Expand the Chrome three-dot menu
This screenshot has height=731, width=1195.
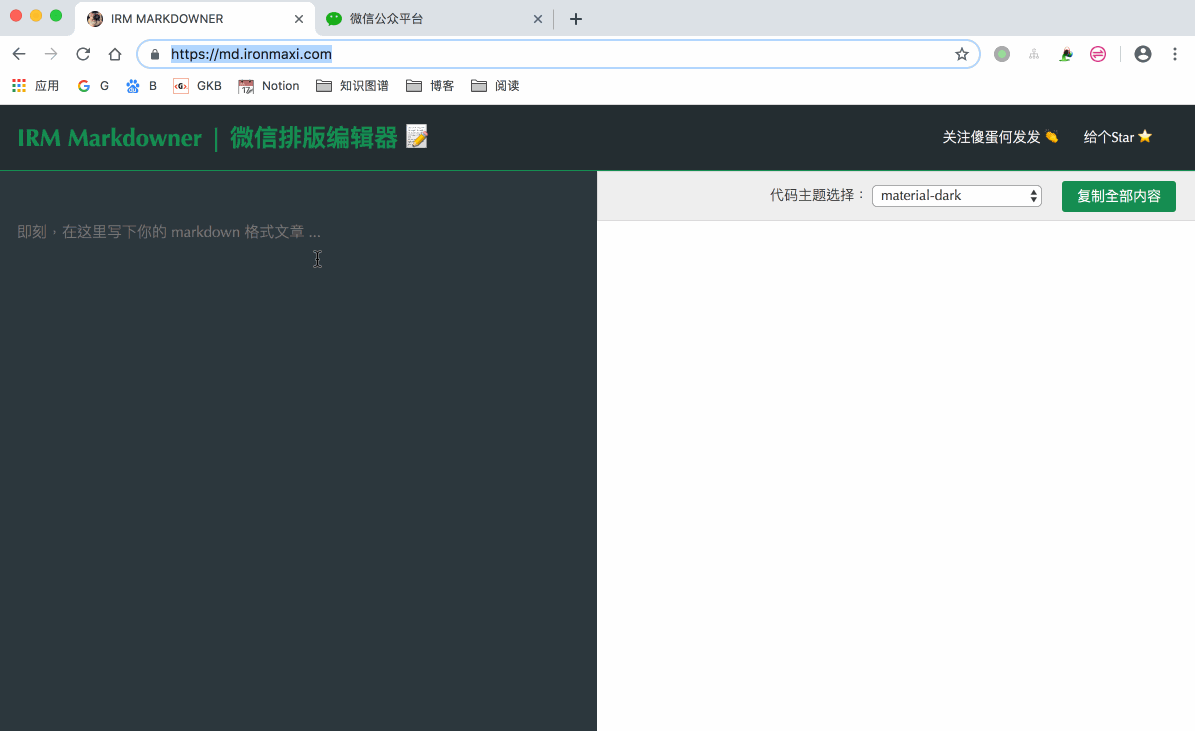pos(1174,54)
